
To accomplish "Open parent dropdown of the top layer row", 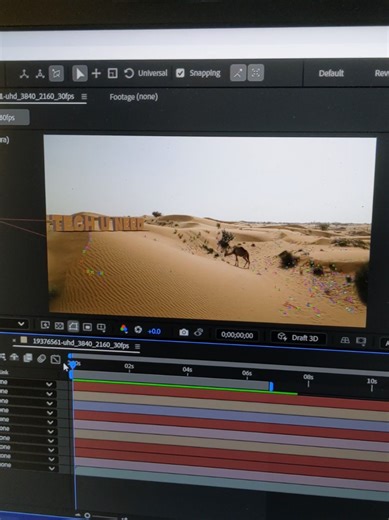I will [49, 384].
